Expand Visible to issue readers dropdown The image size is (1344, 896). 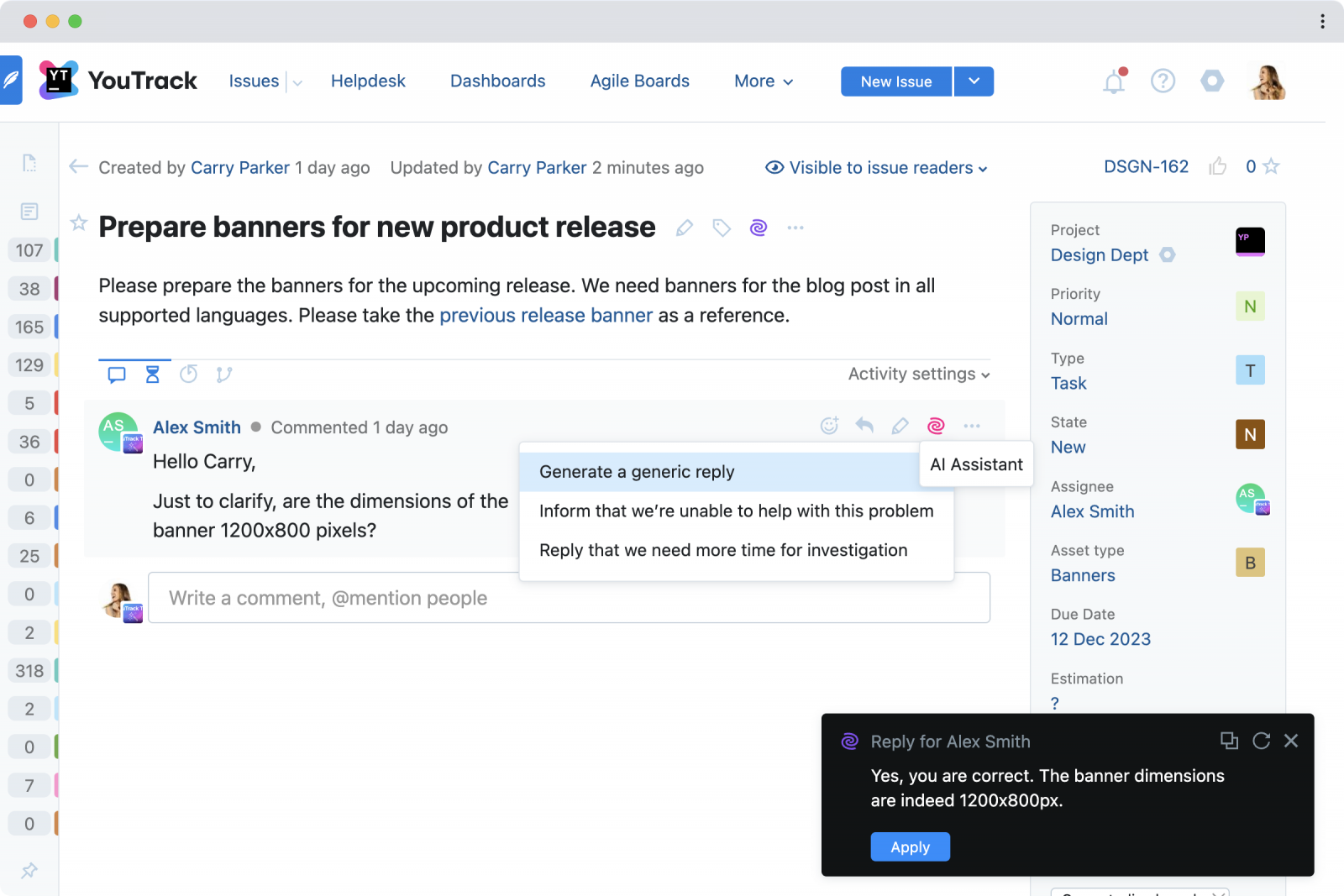click(x=876, y=168)
